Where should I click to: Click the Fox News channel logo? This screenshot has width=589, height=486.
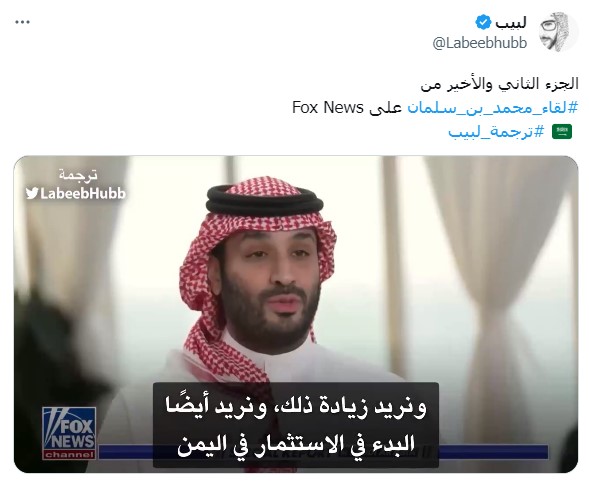click(69, 433)
